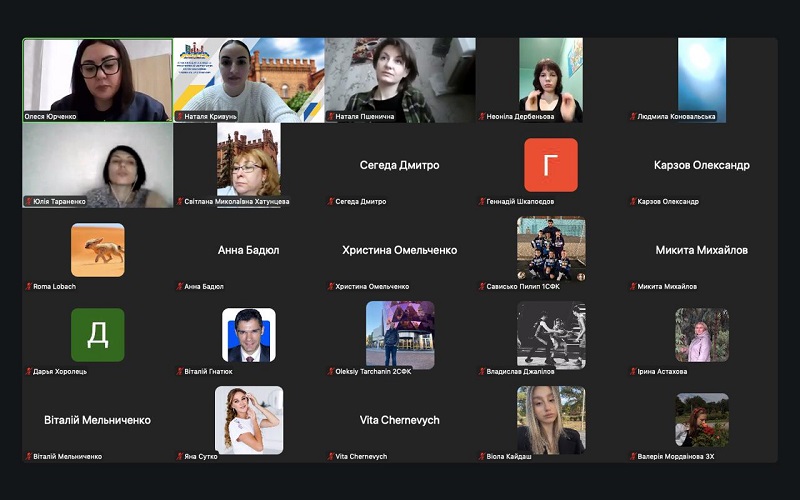Viewport: 800px width, 500px height.
Task: Click muted mic icon beside Наталя Кривунь
Action: 180,116
